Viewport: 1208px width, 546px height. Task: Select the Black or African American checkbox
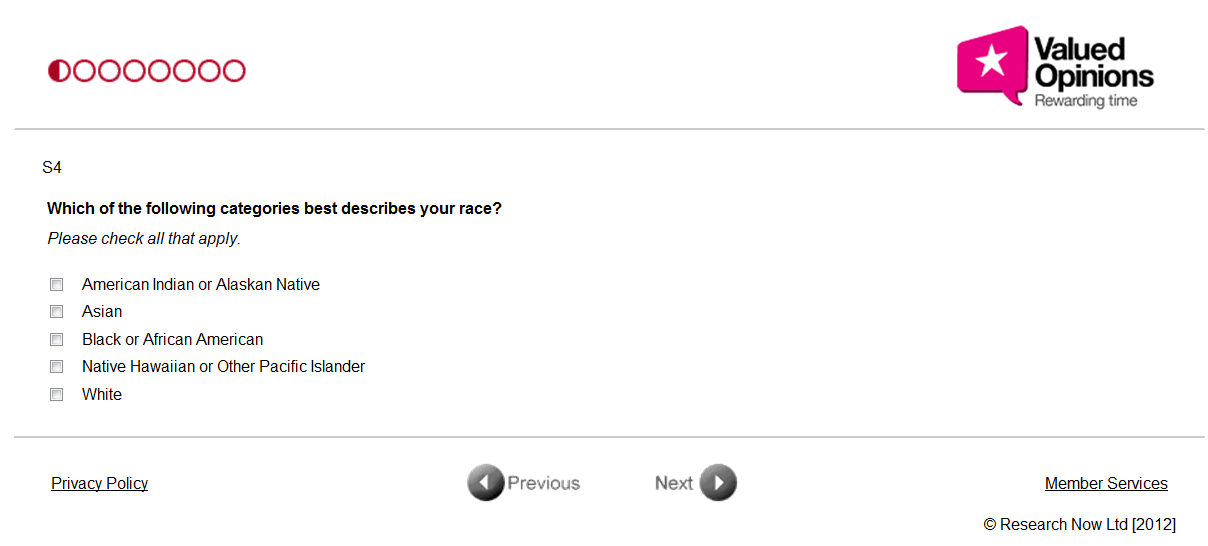click(x=57, y=340)
